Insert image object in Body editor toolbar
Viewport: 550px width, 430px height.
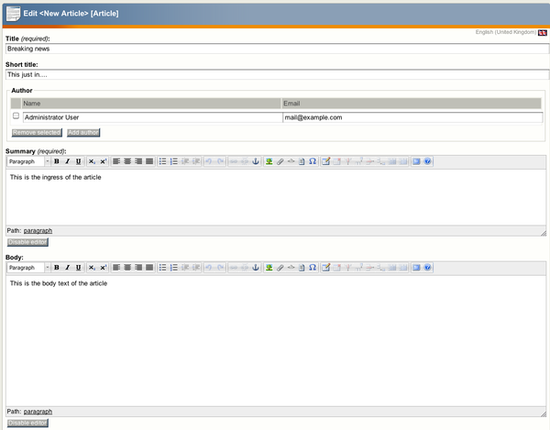(269, 268)
